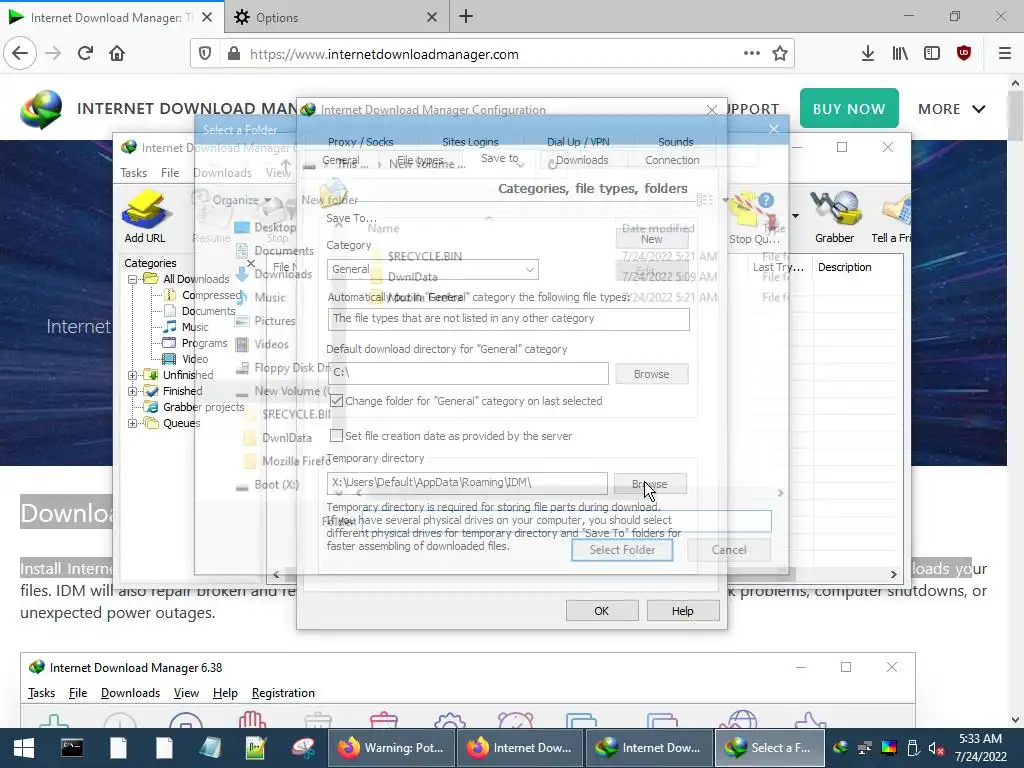Click the IDM tray icon
The image size is (1024, 768).
(x=841, y=748)
